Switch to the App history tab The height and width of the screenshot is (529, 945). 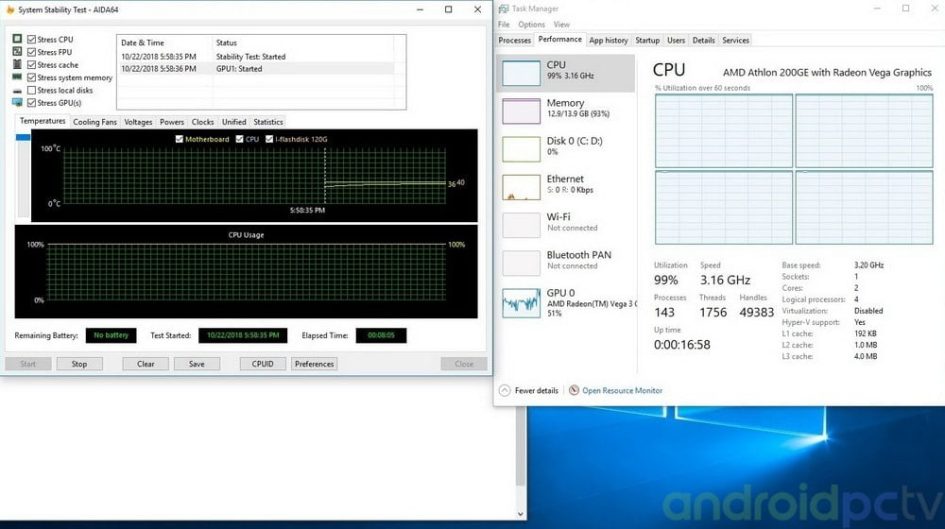tap(608, 40)
